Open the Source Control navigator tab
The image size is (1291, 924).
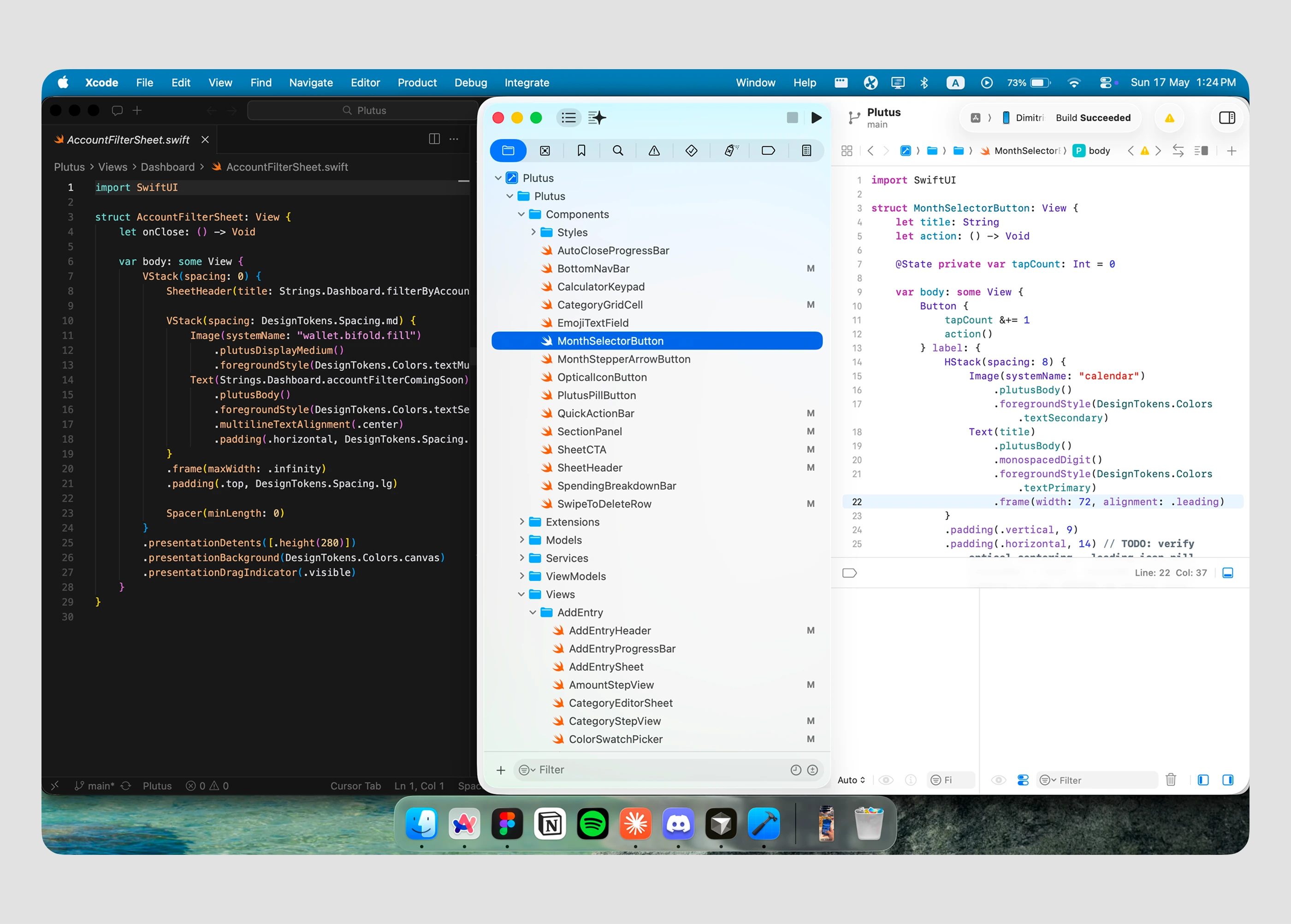click(x=545, y=151)
